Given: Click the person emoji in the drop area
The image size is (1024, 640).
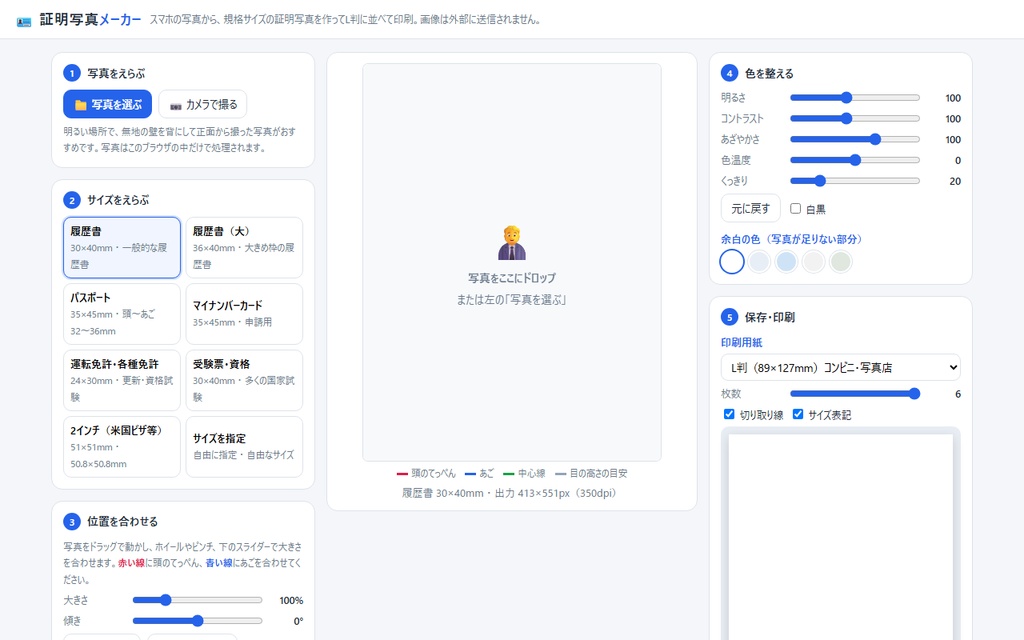Looking at the screenshot, I should pyautogui.click(x=512, y=243).
